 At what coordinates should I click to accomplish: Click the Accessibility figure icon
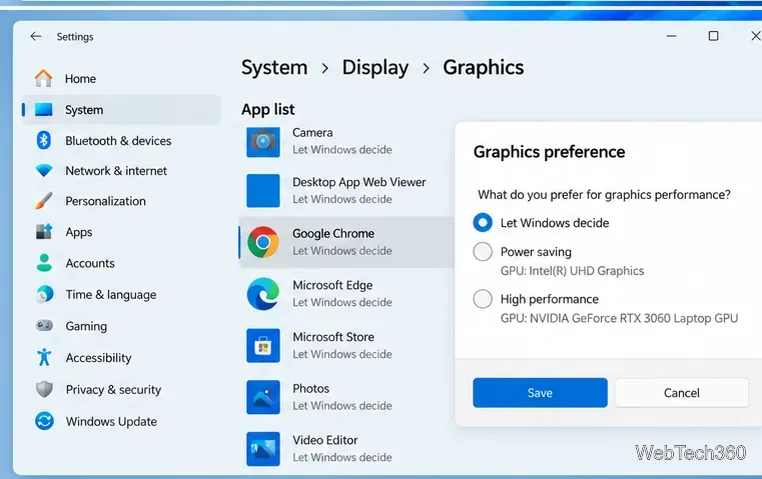coord(44,357)
